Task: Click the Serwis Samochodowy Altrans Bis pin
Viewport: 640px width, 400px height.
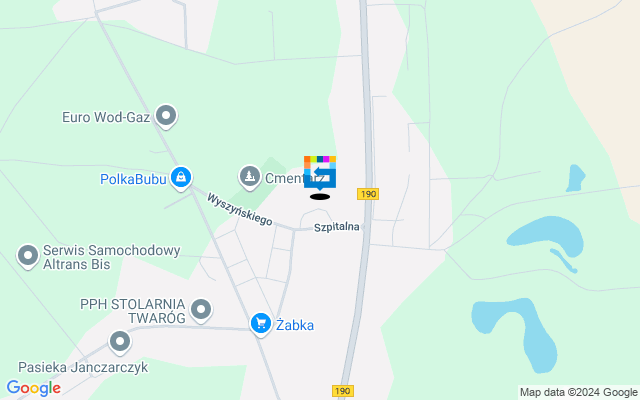Action: pyautogui.click(x=28, y=256)
